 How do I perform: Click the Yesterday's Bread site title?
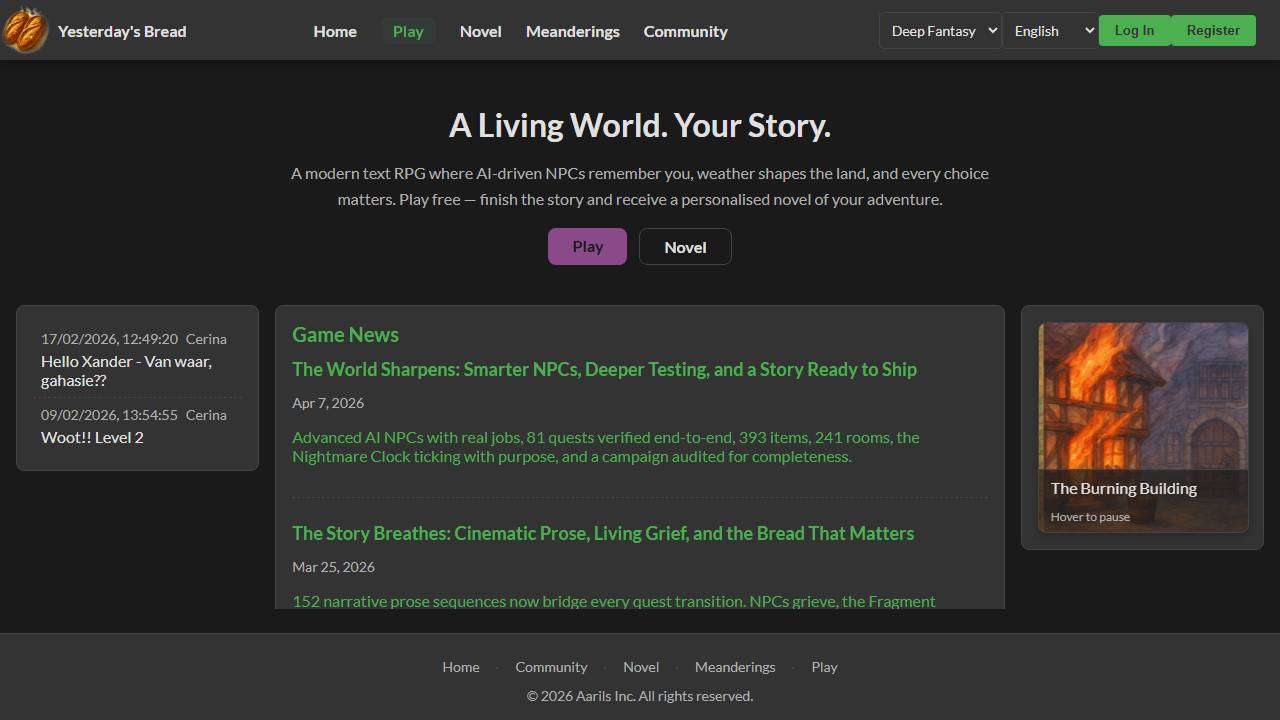122,31
